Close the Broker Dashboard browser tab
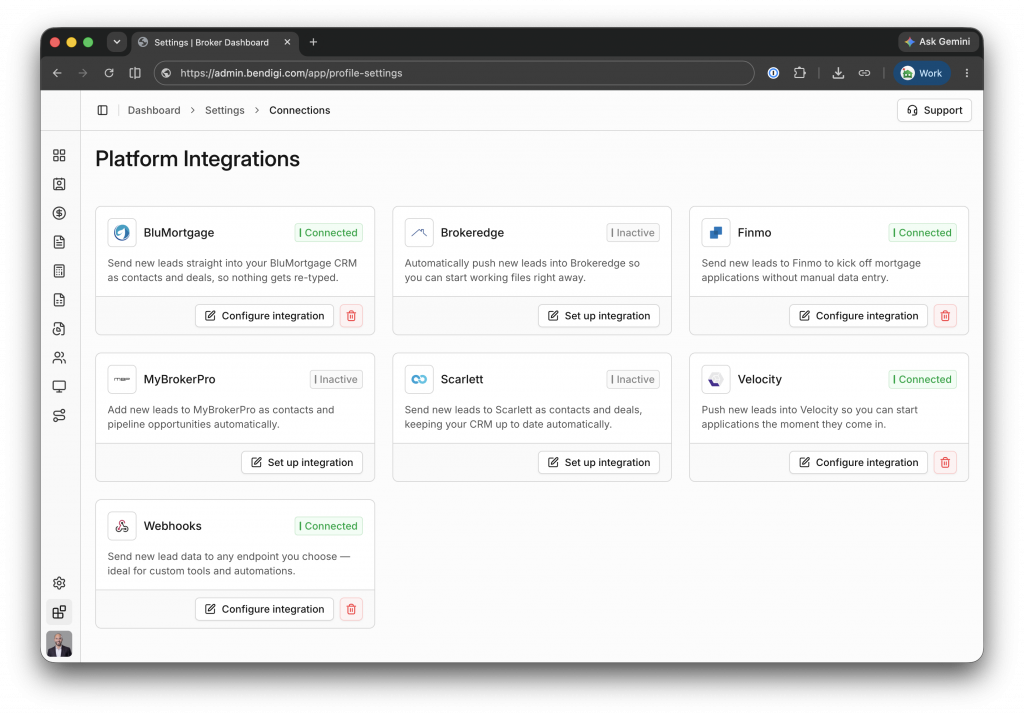1024x716 pixels. [287, 42]
